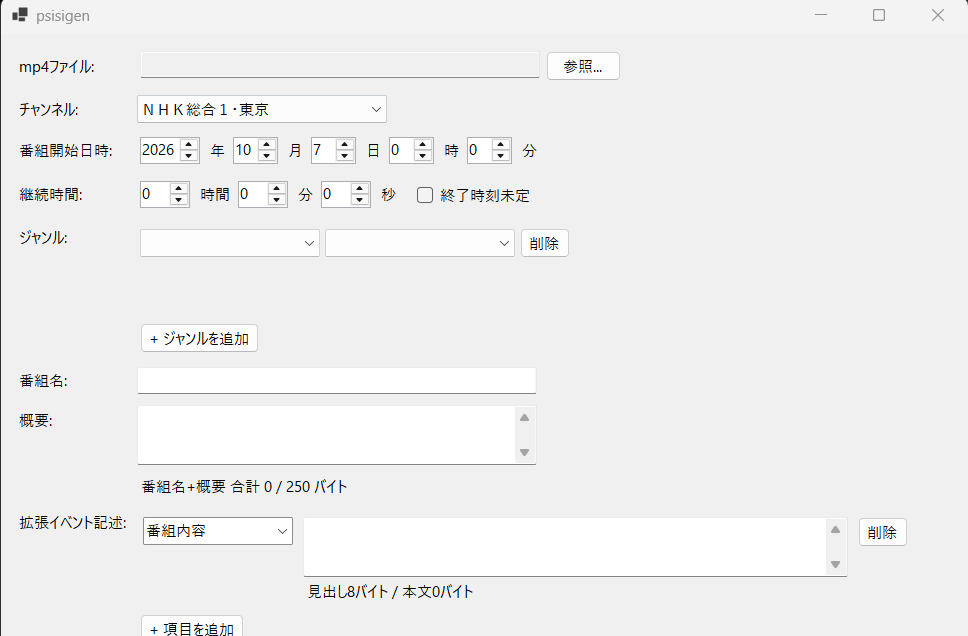The width and height of the screenshot is (968, 636).
Task: Click 概要 scrollbar down arrow
Action: (525, 453)
